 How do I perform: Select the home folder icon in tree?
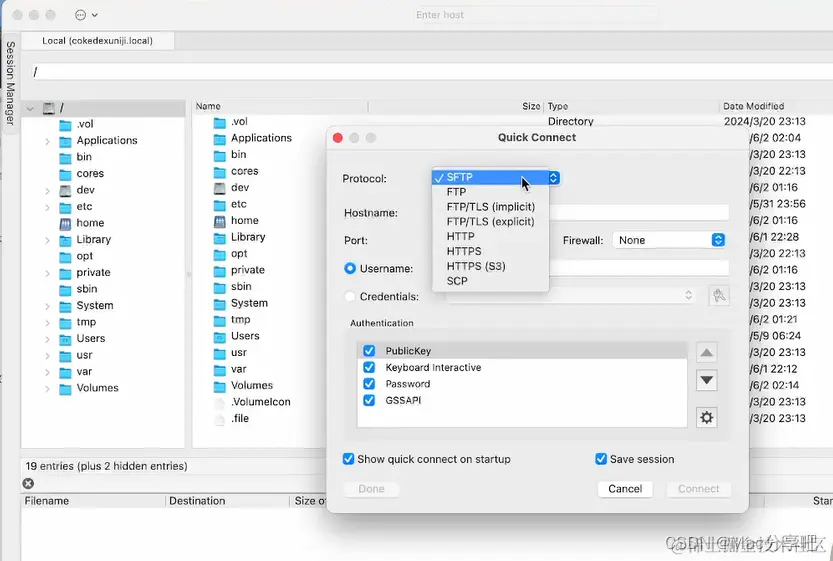[65, 223]
